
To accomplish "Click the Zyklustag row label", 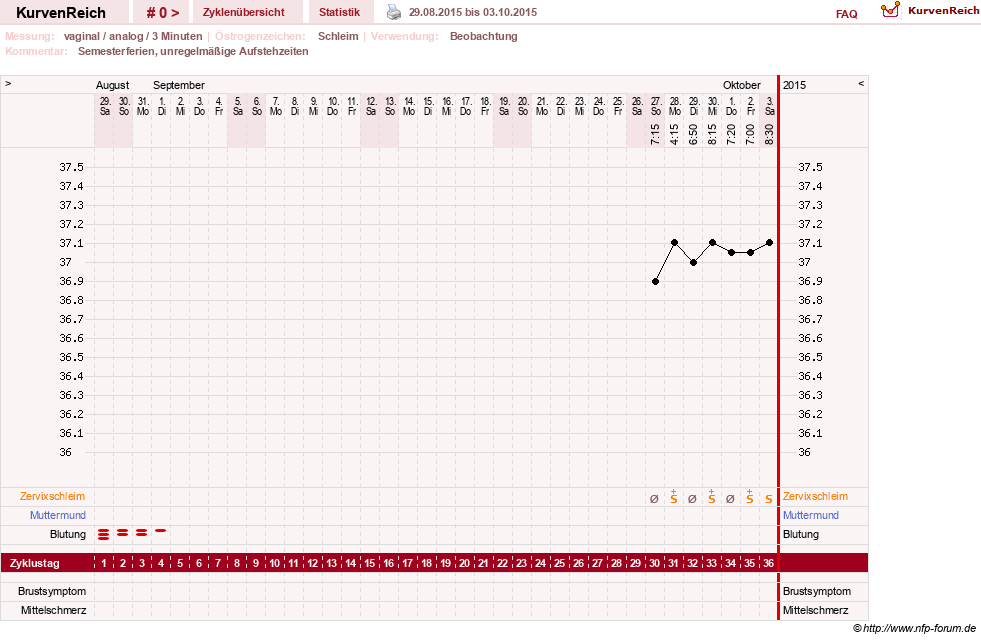I will [34, 563].
